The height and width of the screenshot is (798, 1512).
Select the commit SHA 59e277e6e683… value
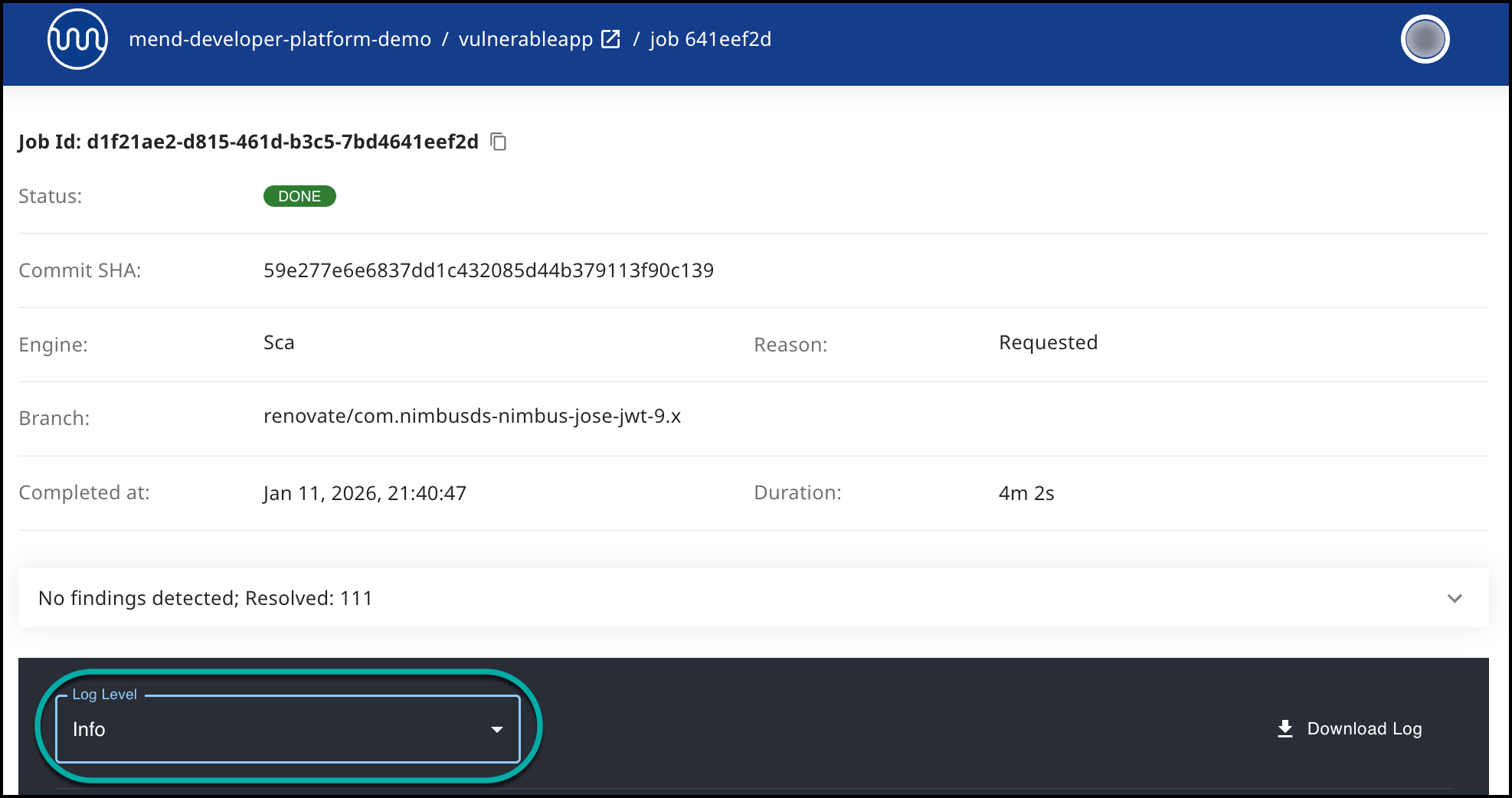coord(489,270)
